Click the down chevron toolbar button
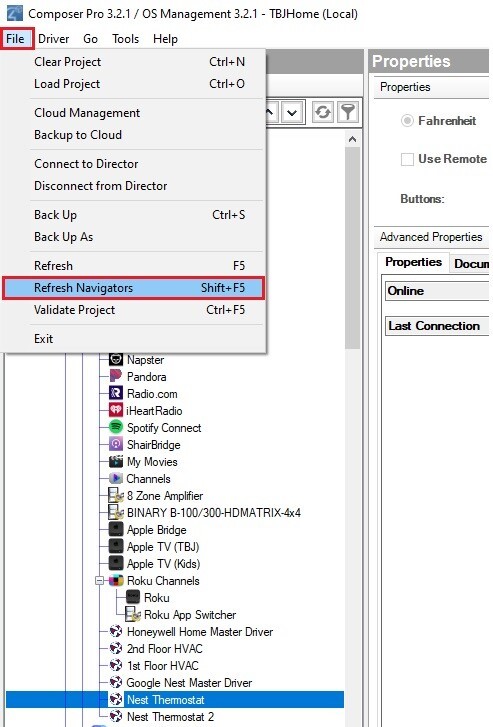493x727 pixels. 292,112
